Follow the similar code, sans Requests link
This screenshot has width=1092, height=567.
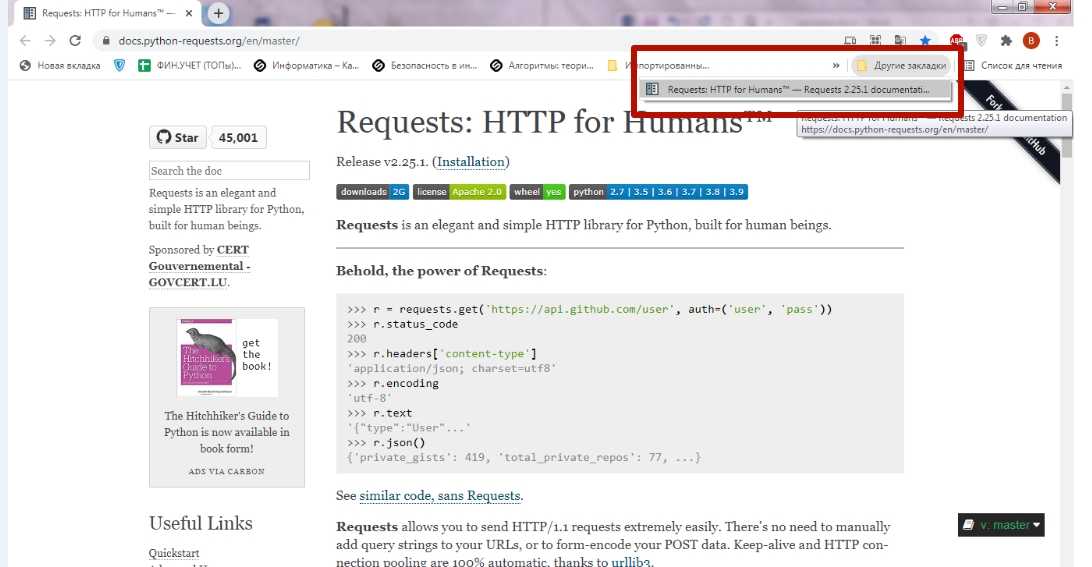[440, 495]
